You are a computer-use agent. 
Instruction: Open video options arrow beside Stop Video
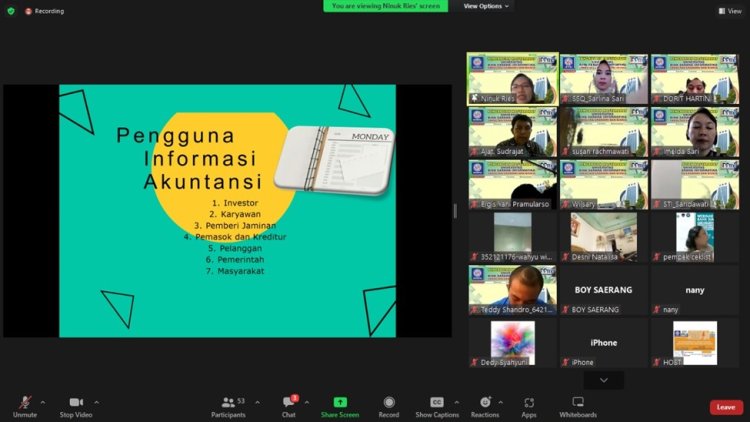[x=97, y=402]
